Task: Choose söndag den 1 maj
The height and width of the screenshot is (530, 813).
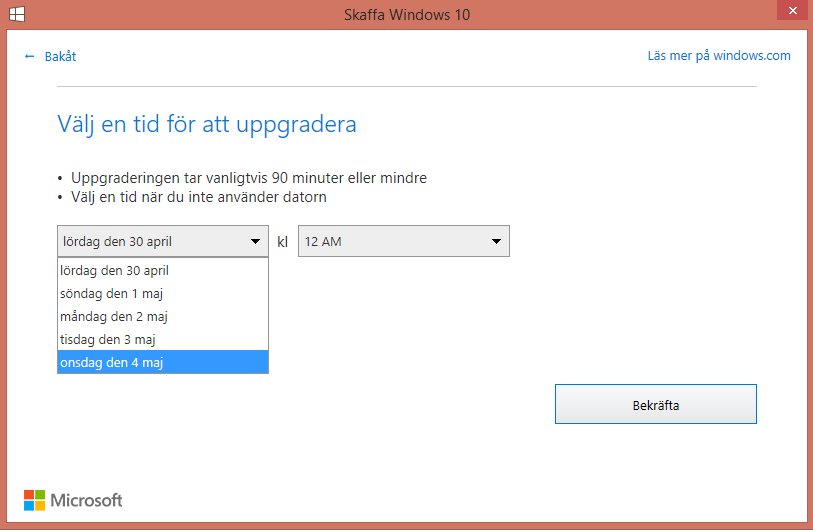Action: tap(163, 294)
